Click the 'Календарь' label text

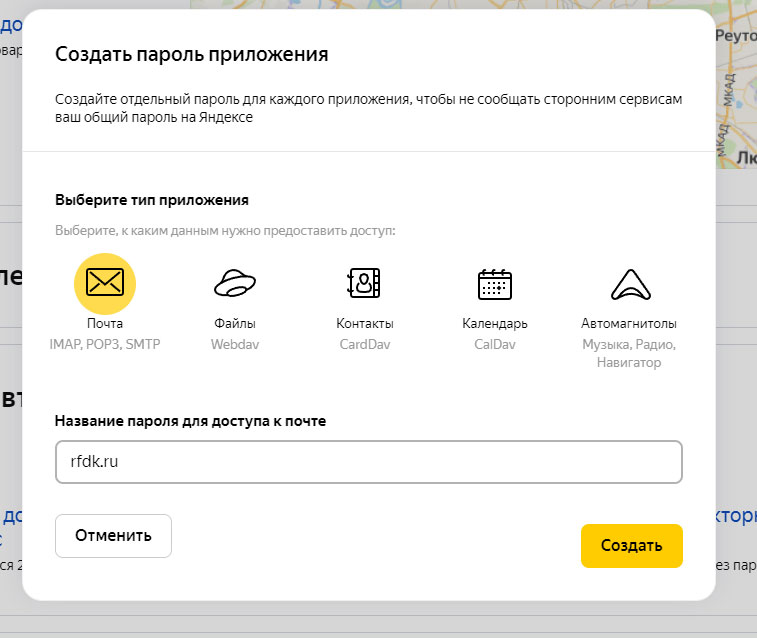coord(495,324)
